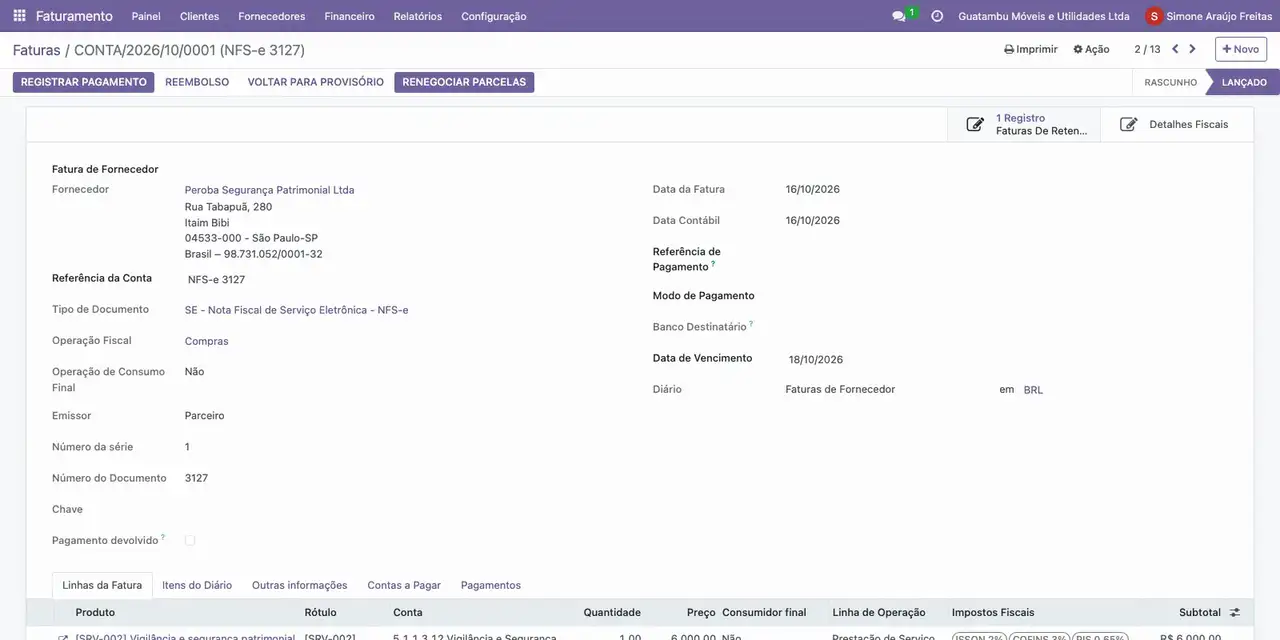Image resolution: width=1280 pixels, height=640 pixels.
Task: Switch to the Outras informações tab
Action: click(x=299, y=585)
